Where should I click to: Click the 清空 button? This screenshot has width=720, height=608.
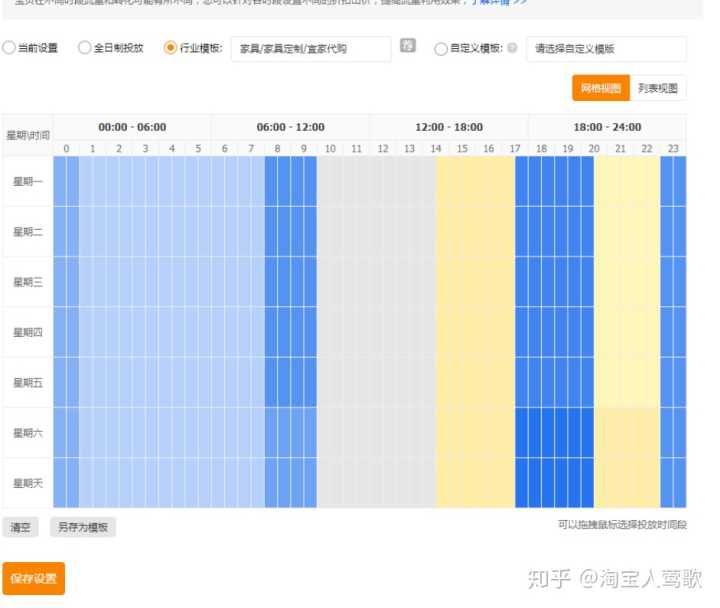click(20, 527)
